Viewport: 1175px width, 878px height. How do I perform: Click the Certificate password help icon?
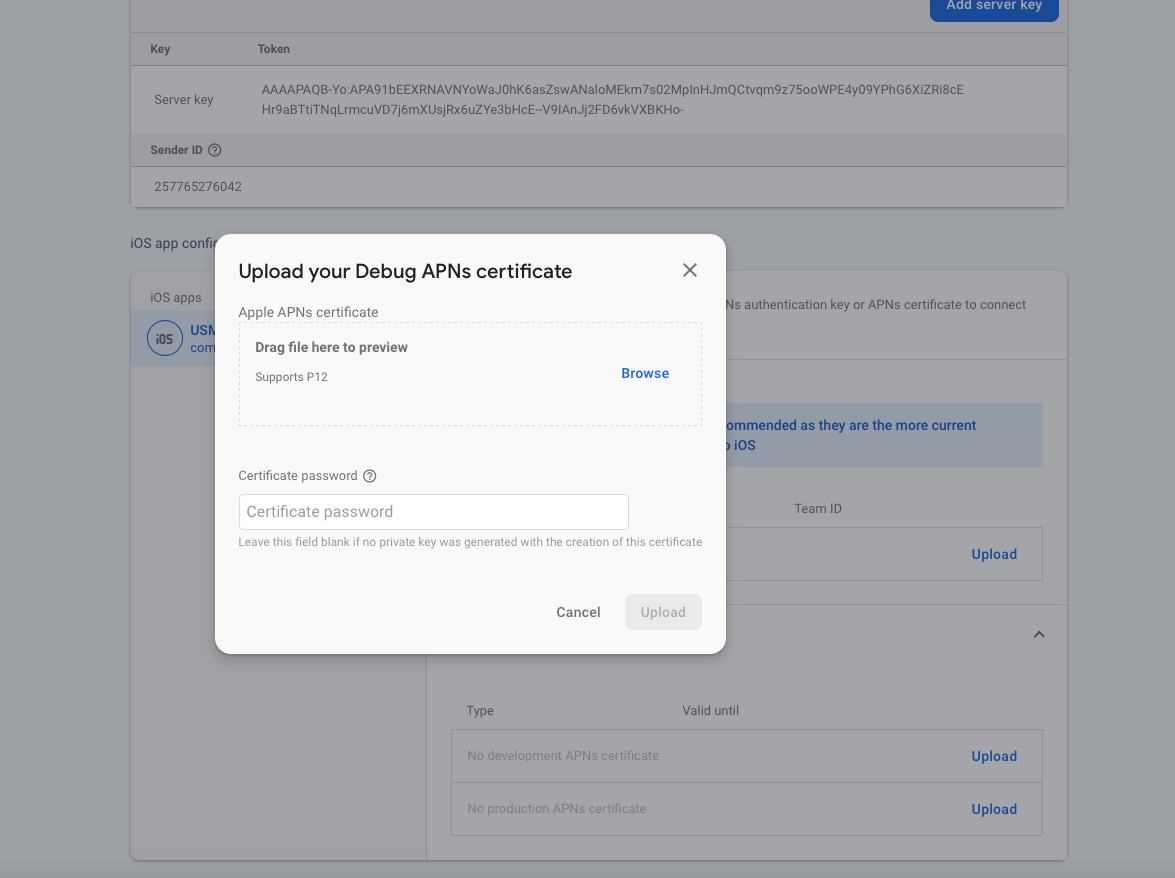pos(370,476)
